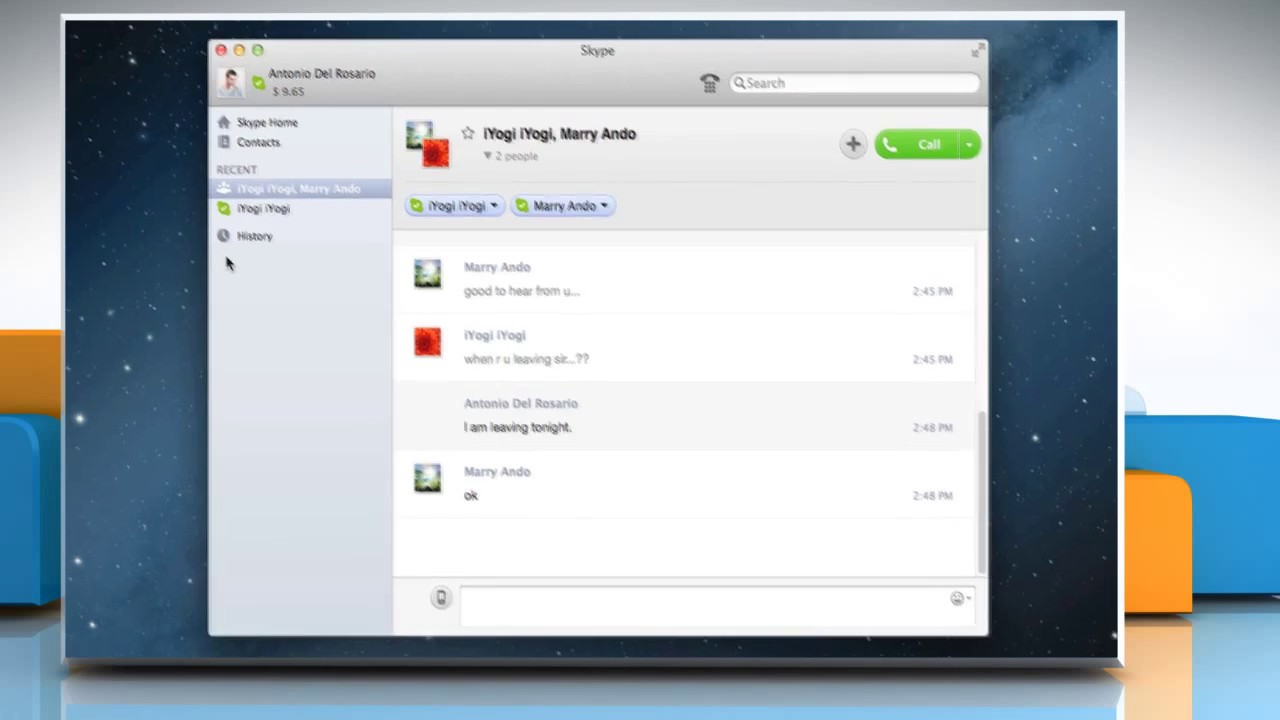Viewport: 1280px width, 720px height.
Task: Click the Search contacts field
Action: point(853,83)
